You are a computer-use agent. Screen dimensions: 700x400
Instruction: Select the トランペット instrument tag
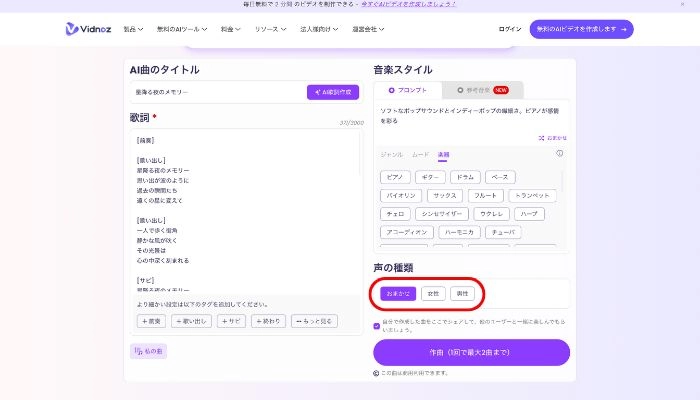pyautogui.click(x=533, y=196)
